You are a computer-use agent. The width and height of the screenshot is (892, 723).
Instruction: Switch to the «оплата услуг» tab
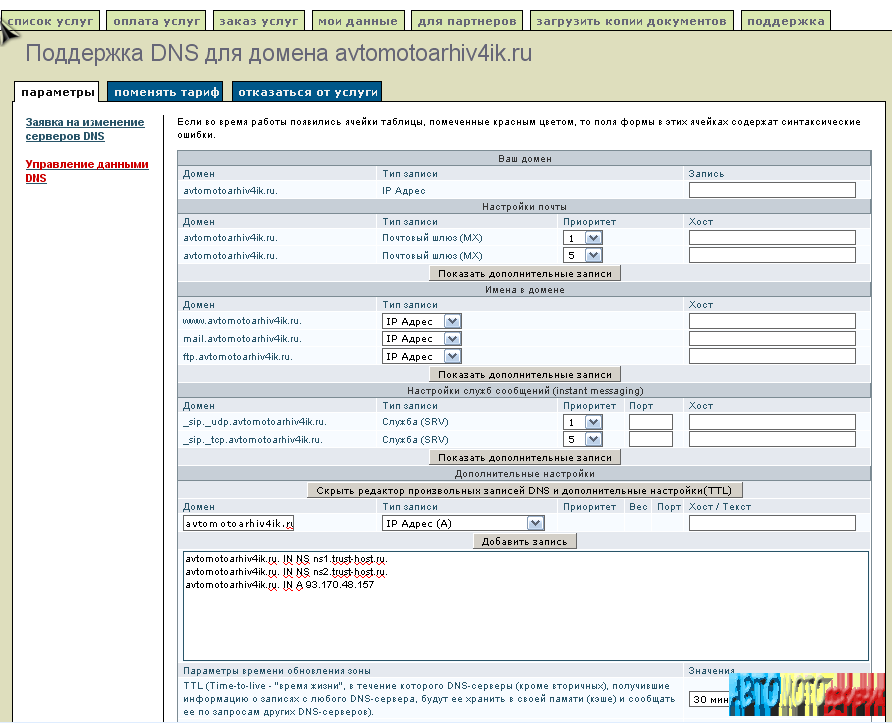(x=154, y=20)
